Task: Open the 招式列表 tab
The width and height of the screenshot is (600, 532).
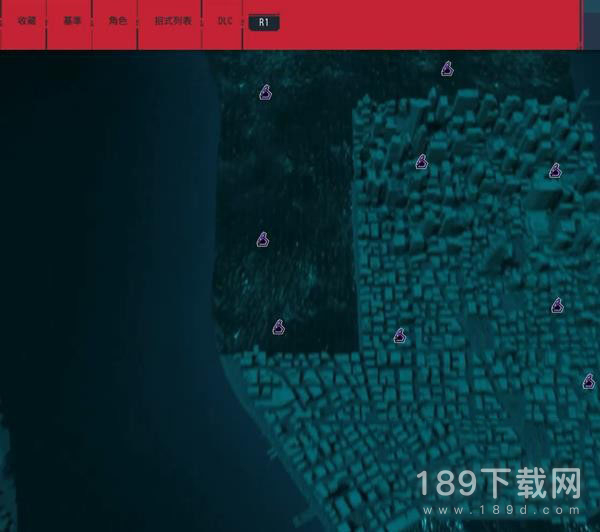Action: (x=173, y=21)
